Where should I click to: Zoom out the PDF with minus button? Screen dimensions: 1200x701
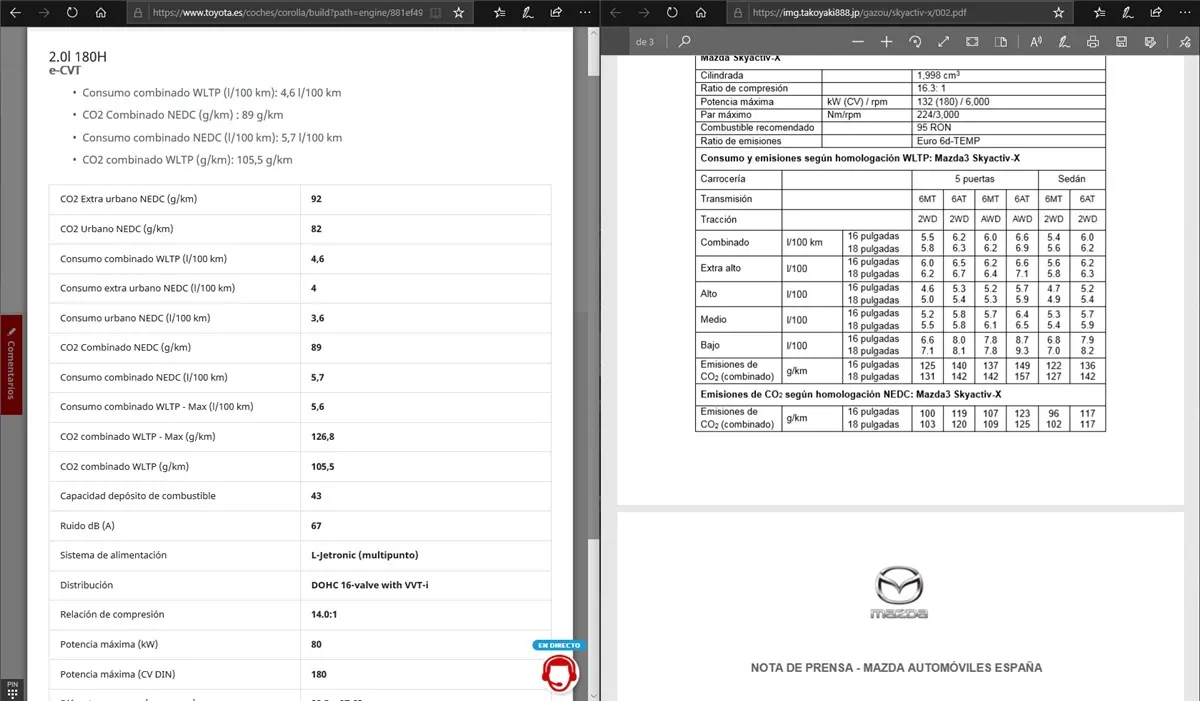(857, 42)
